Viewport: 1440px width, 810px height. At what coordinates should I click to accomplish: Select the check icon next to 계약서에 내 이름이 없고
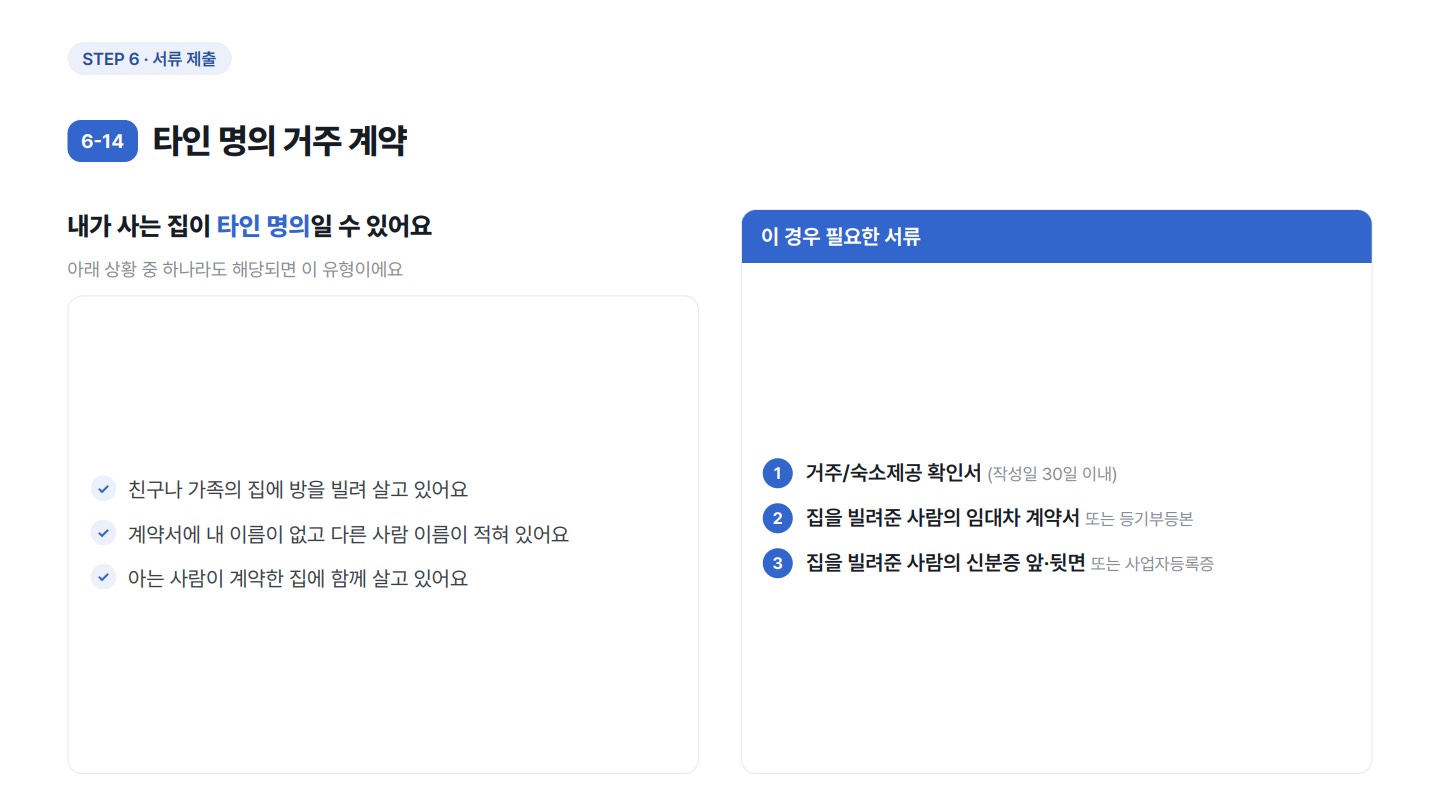[x=104, y=533]
